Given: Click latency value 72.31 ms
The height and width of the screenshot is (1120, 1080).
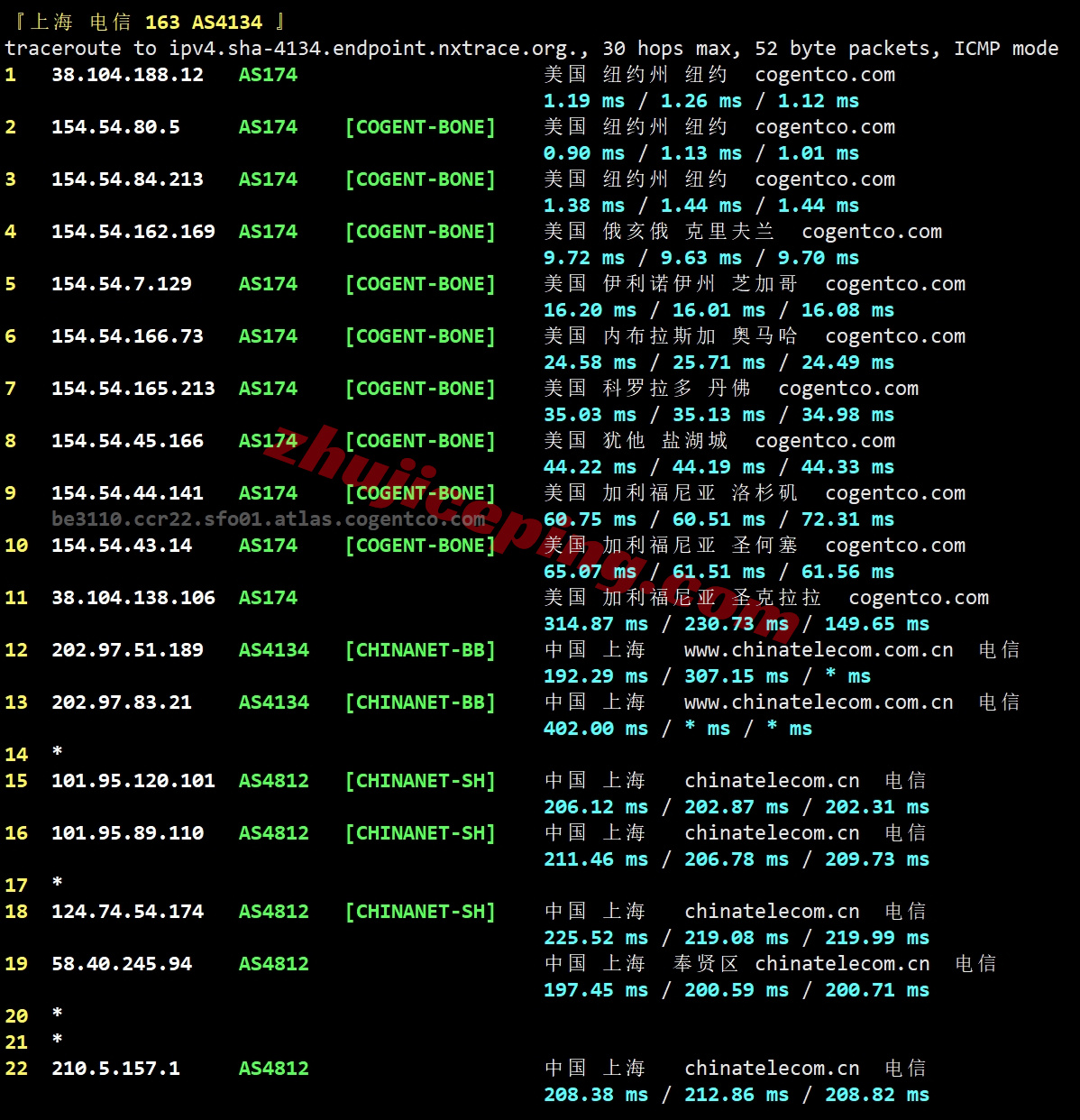Looking at the screenshot, I should (x=848, y=519).
